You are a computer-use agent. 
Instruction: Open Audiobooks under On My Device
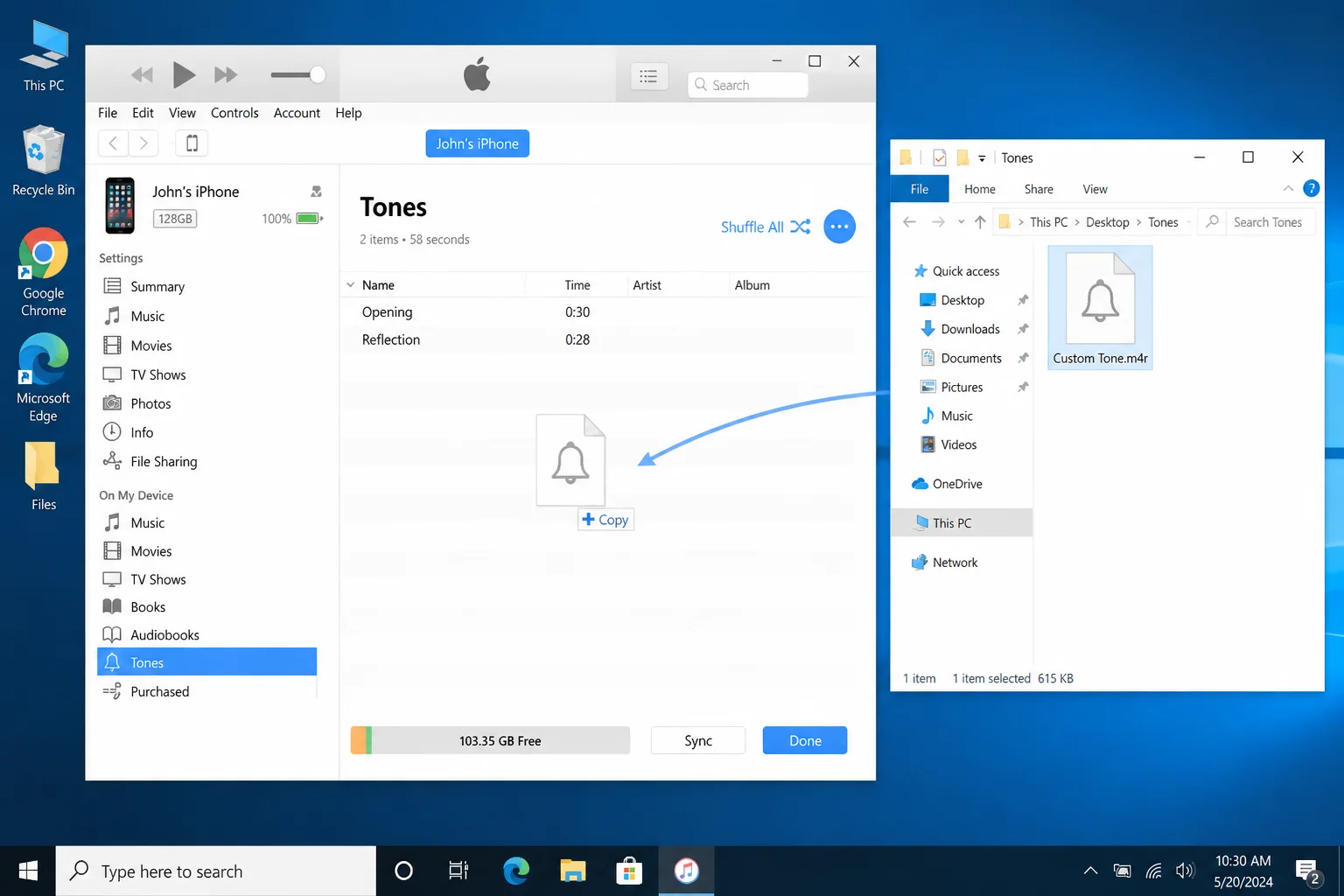click(x=164, y=635)
